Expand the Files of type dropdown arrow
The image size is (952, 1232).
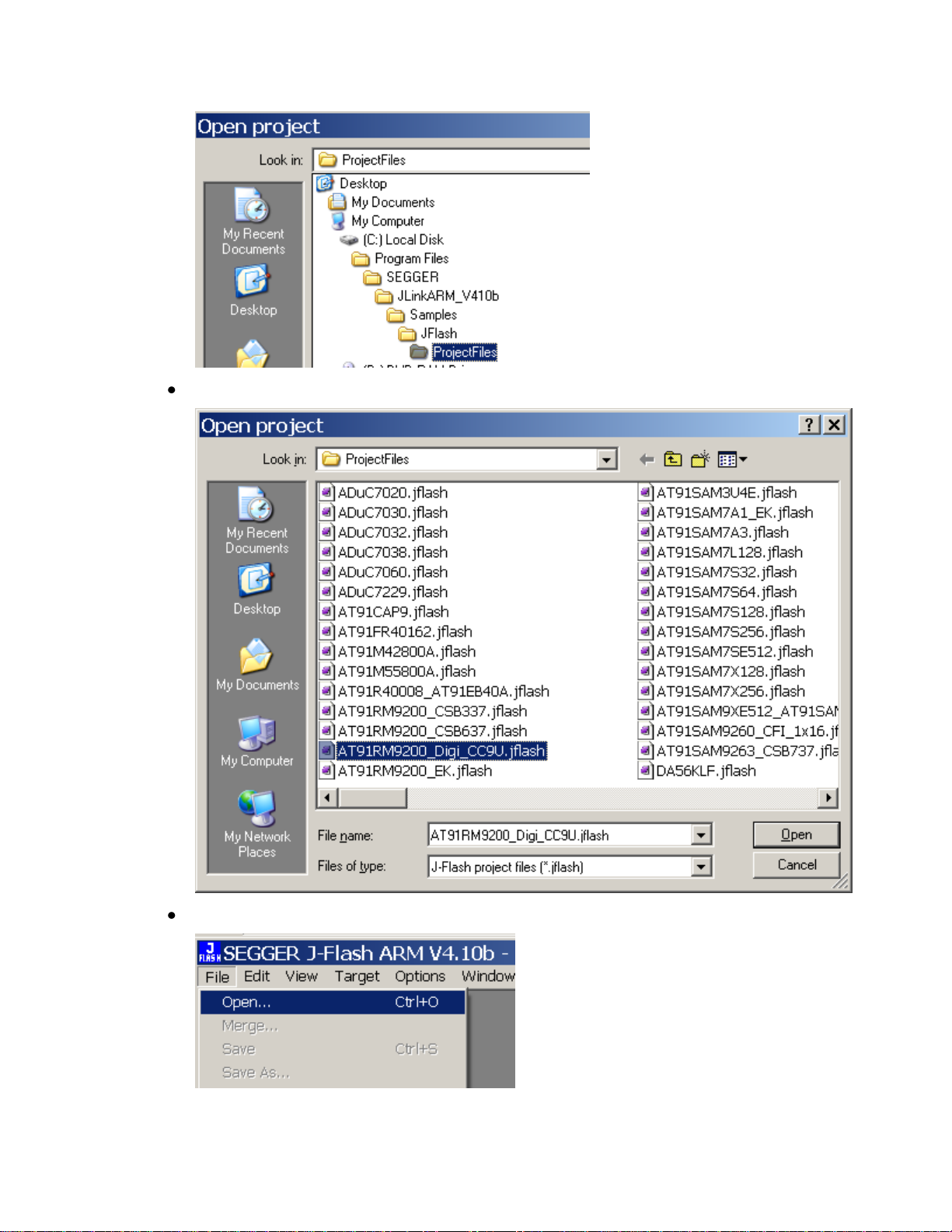[x=701, y=867]
